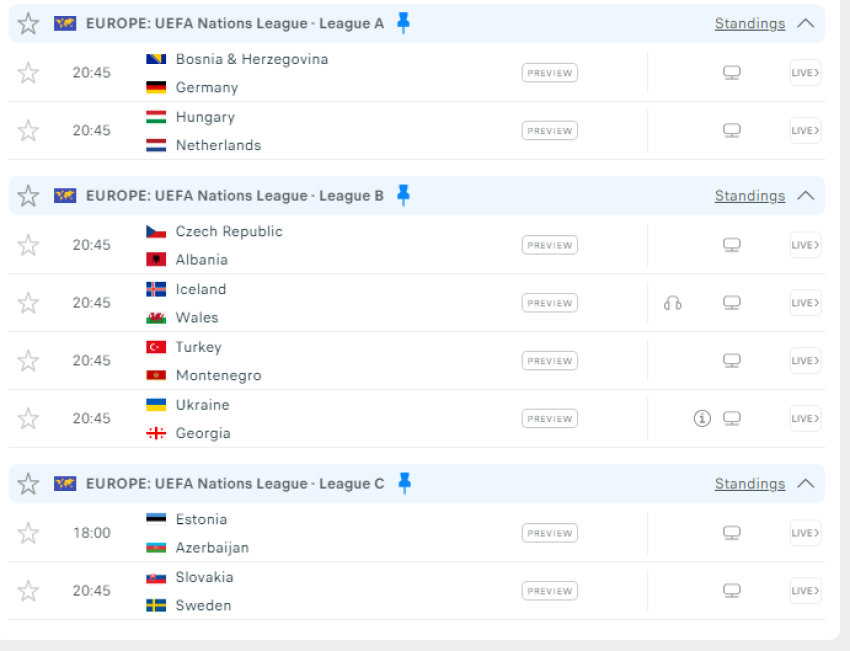
Task: Click Preview button for Iceland vs Wales
Action: [549, 303]
